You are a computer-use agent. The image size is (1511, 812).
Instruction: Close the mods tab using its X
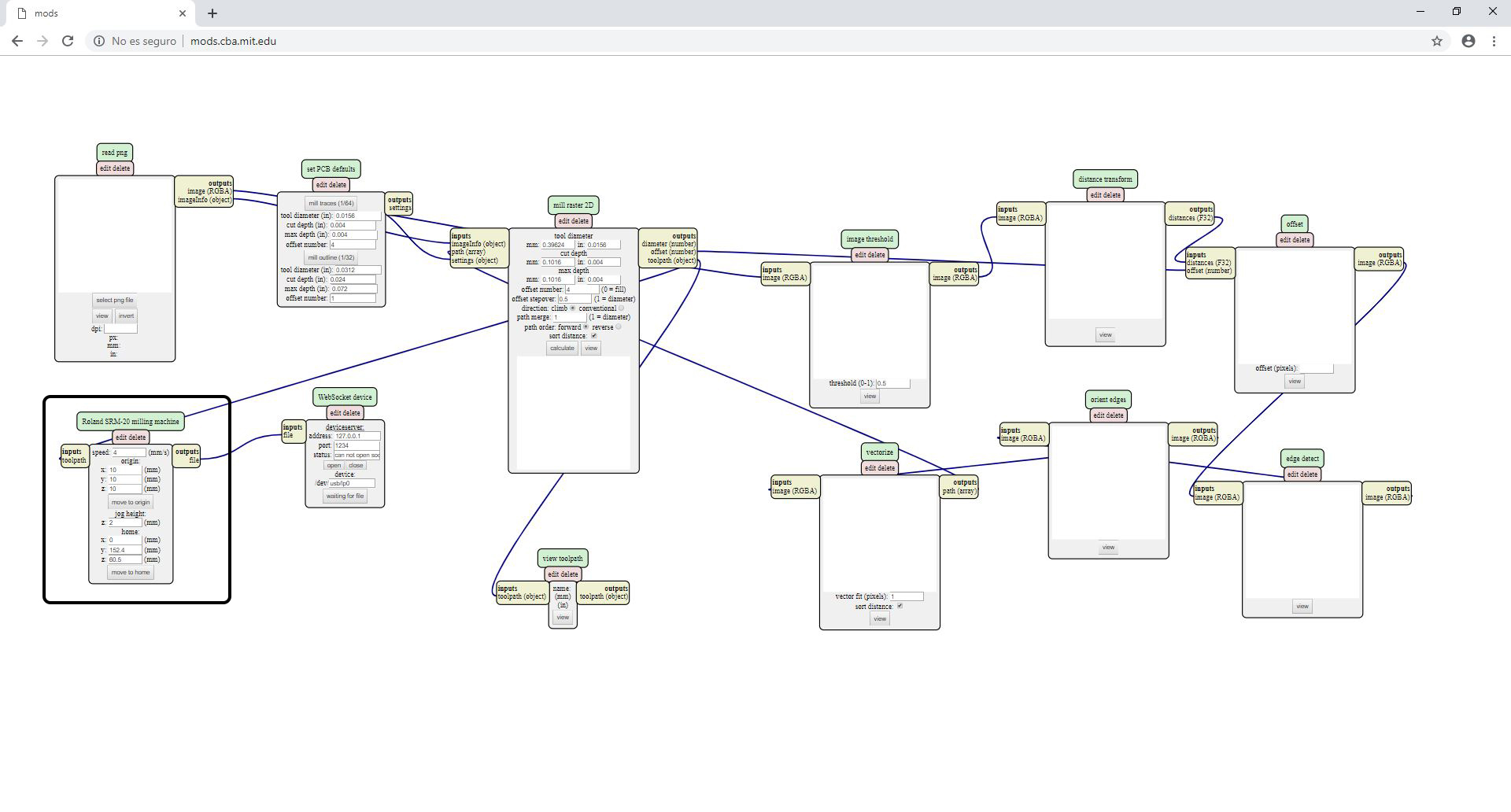183,13
